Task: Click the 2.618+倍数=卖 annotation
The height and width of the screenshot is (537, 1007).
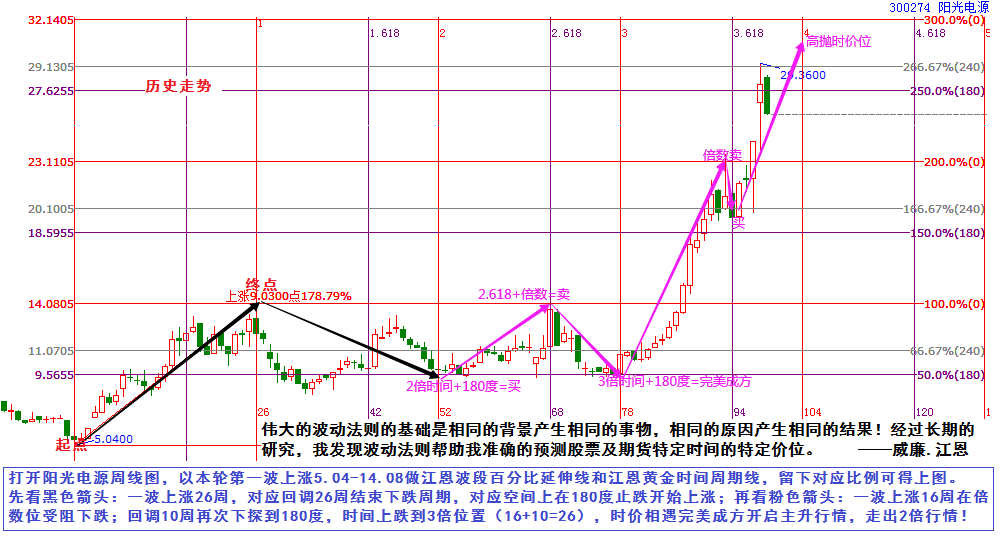Action: [523, 295]
